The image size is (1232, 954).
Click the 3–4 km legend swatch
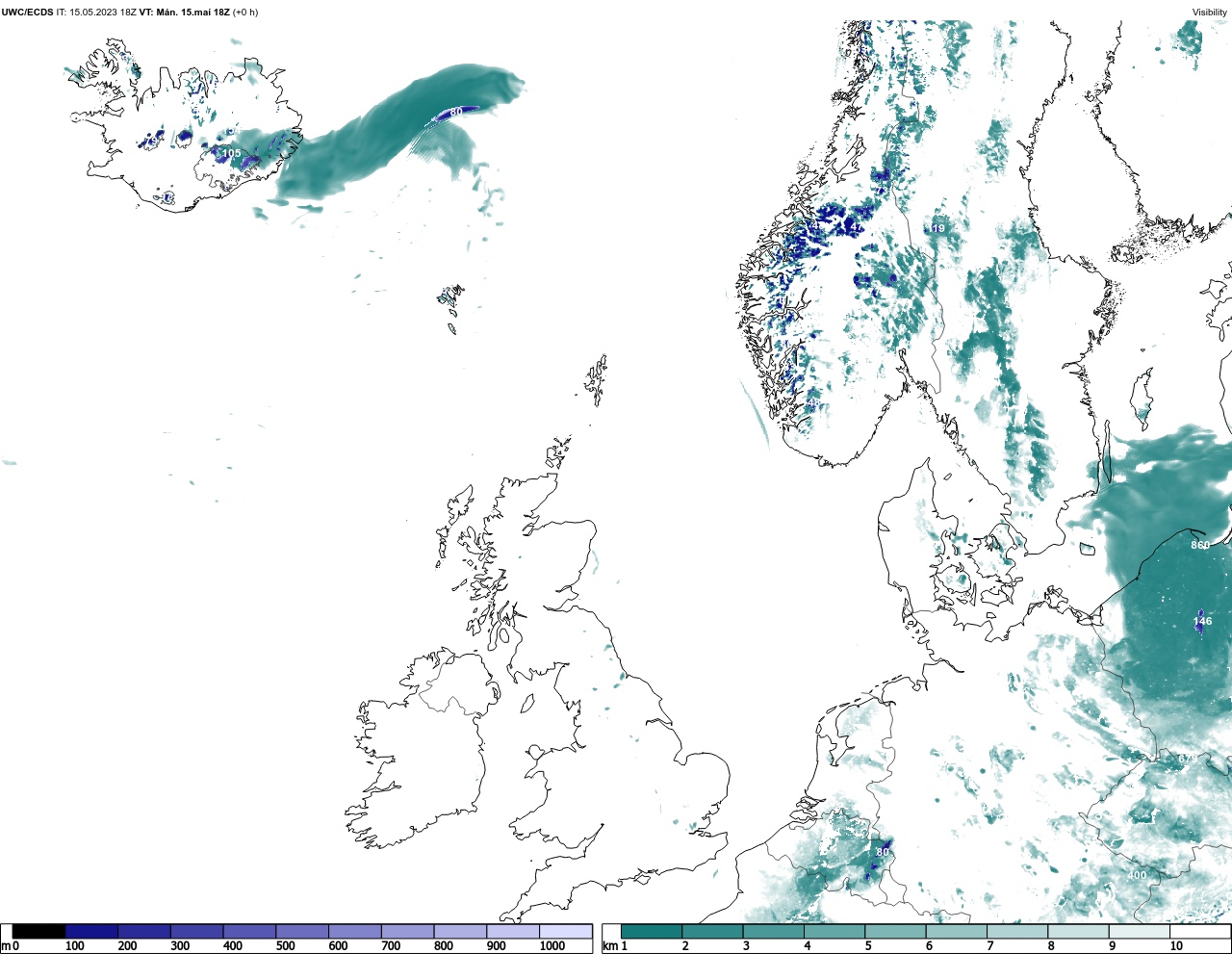774,931
